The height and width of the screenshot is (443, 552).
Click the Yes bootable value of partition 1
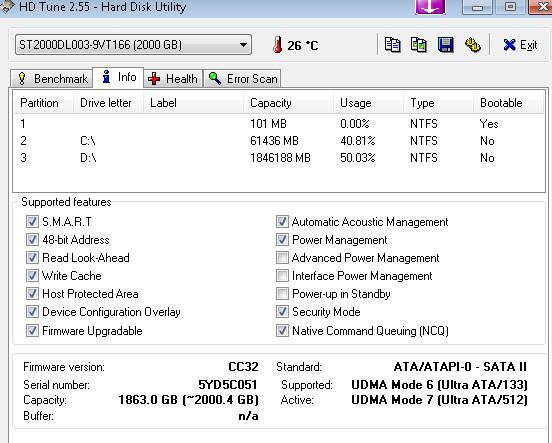[x=489, y=124]
